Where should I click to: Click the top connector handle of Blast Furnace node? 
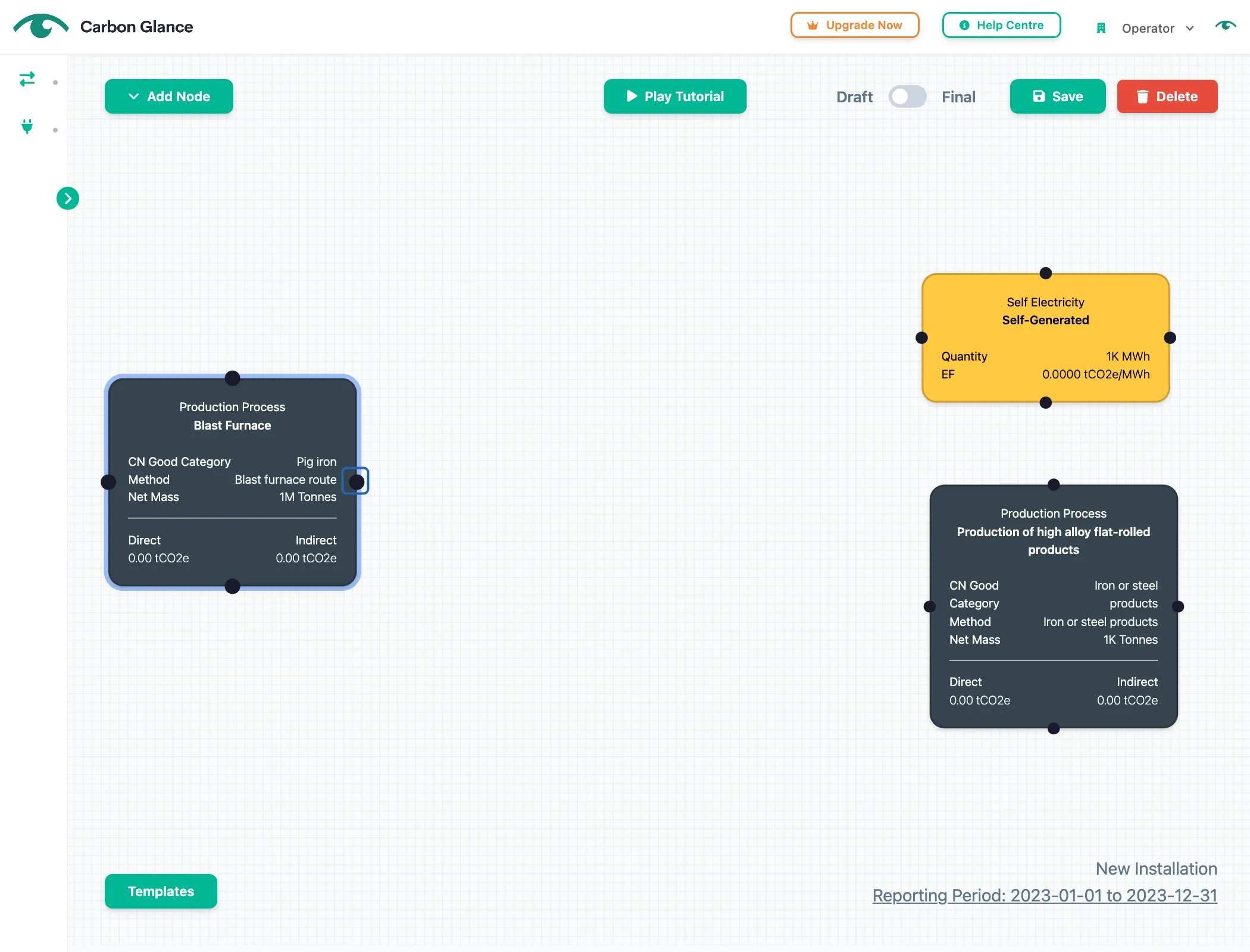point(233,378)
